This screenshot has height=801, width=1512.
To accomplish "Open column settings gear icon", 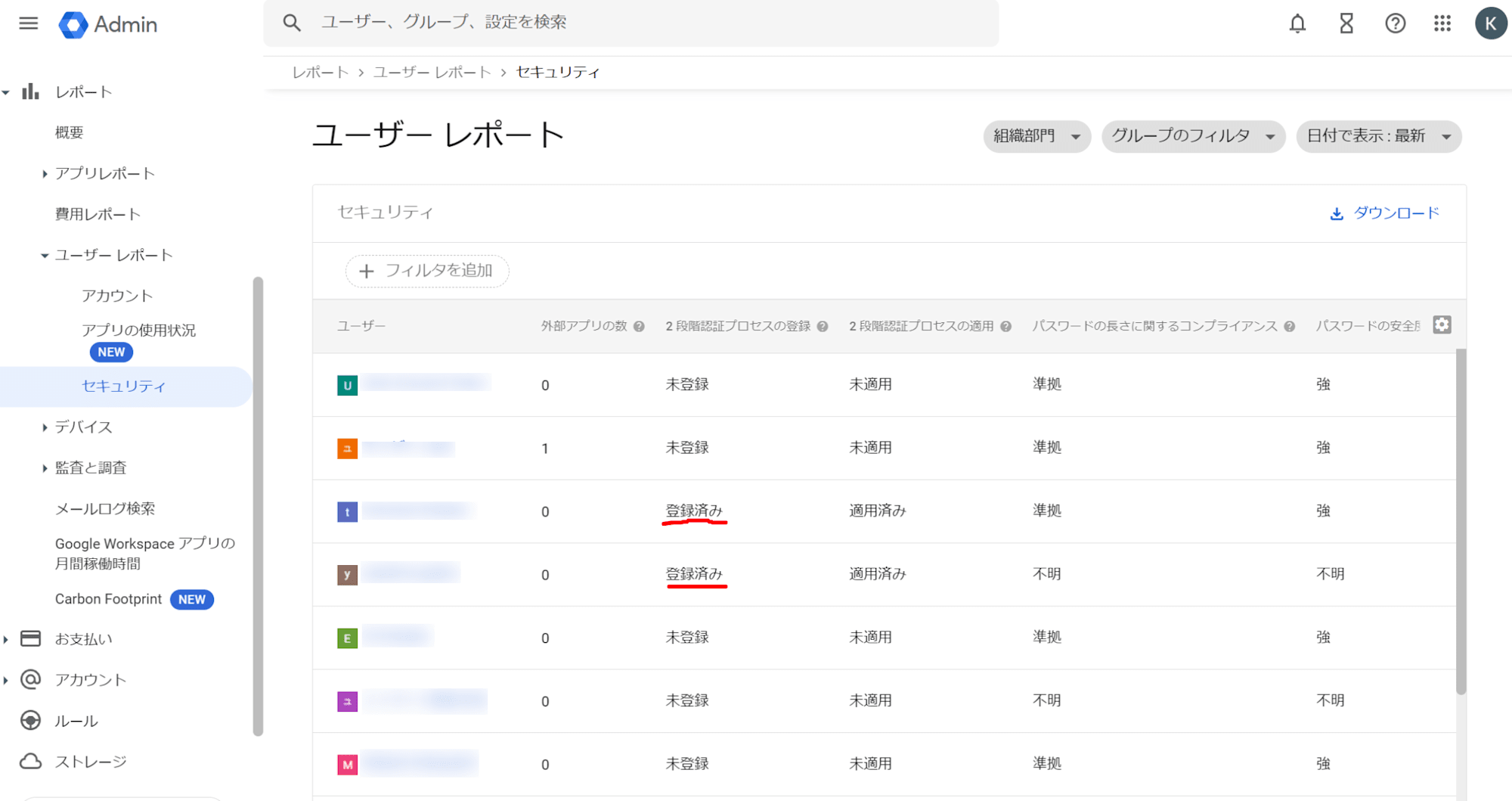I will (1442, 324).
